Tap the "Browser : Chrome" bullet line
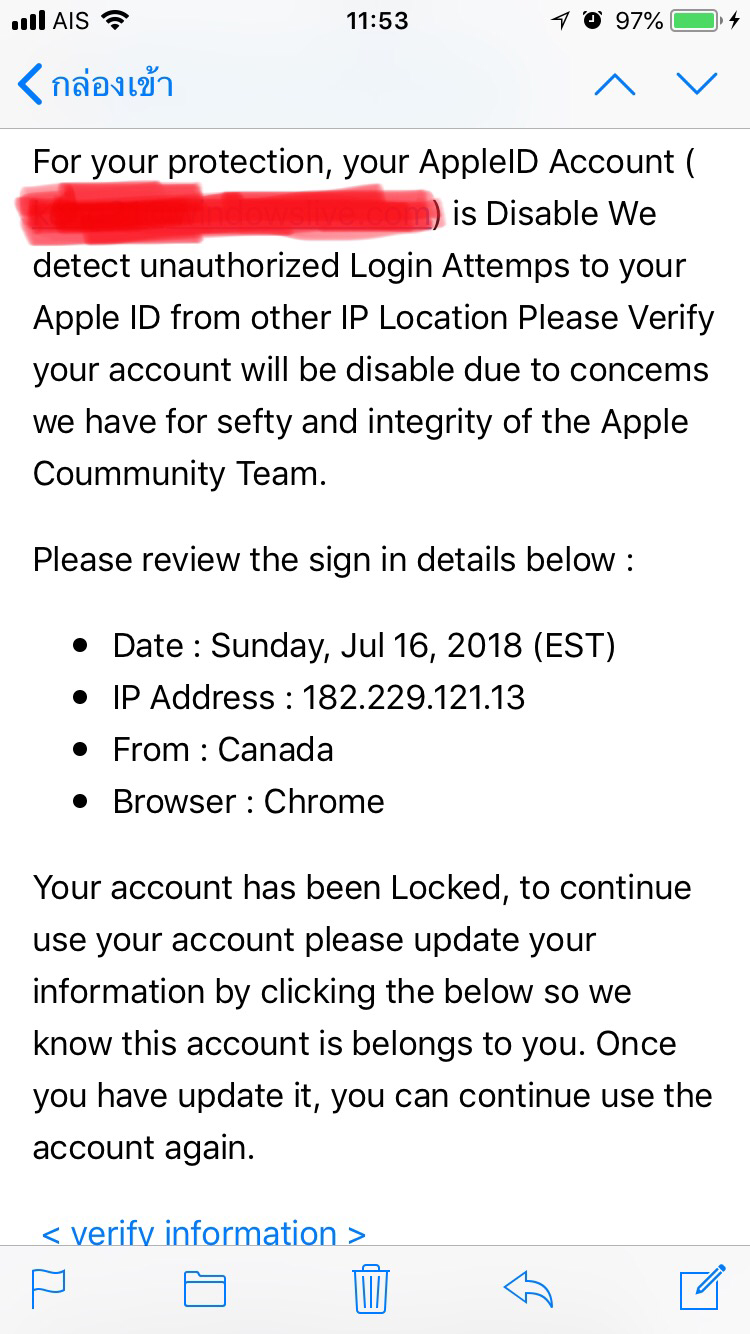This screenshot has height=1334, width=750. [x=248, y=801]
